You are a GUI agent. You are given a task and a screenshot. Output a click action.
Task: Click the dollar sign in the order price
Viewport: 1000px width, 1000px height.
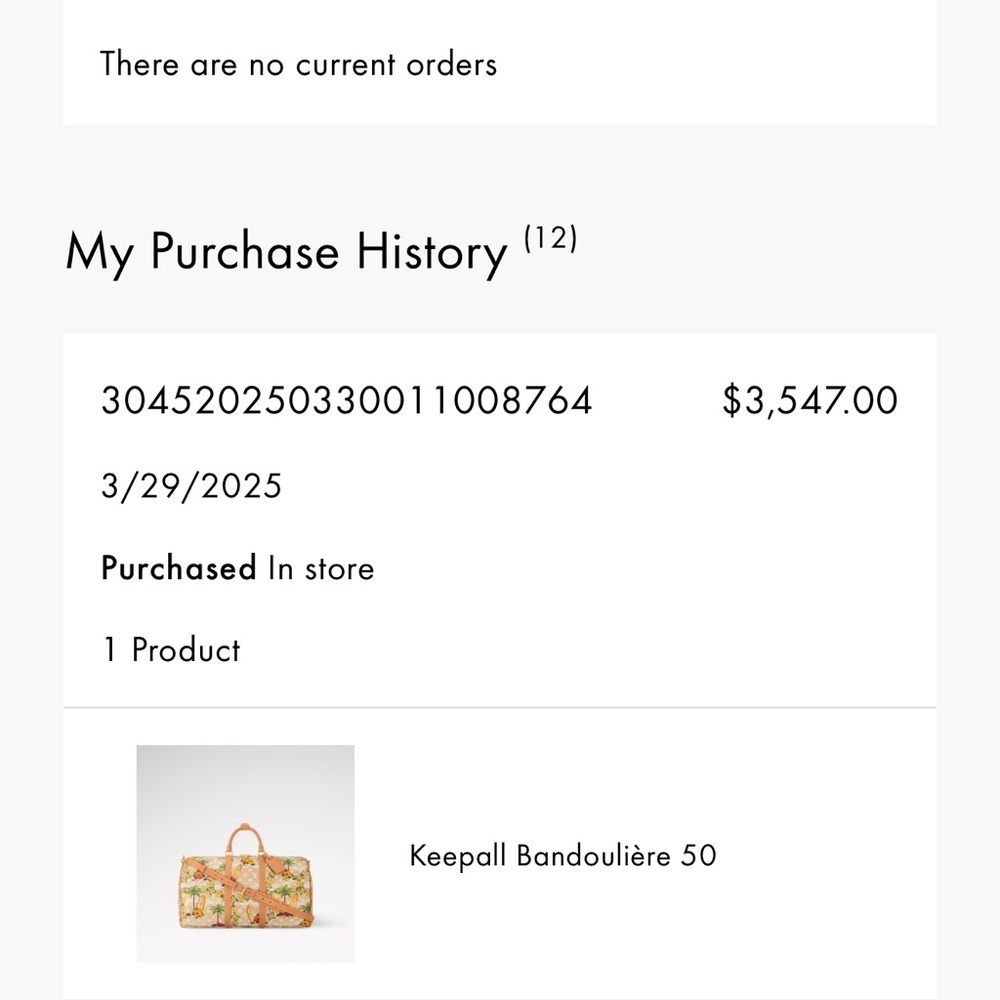(x=732, y=401)
